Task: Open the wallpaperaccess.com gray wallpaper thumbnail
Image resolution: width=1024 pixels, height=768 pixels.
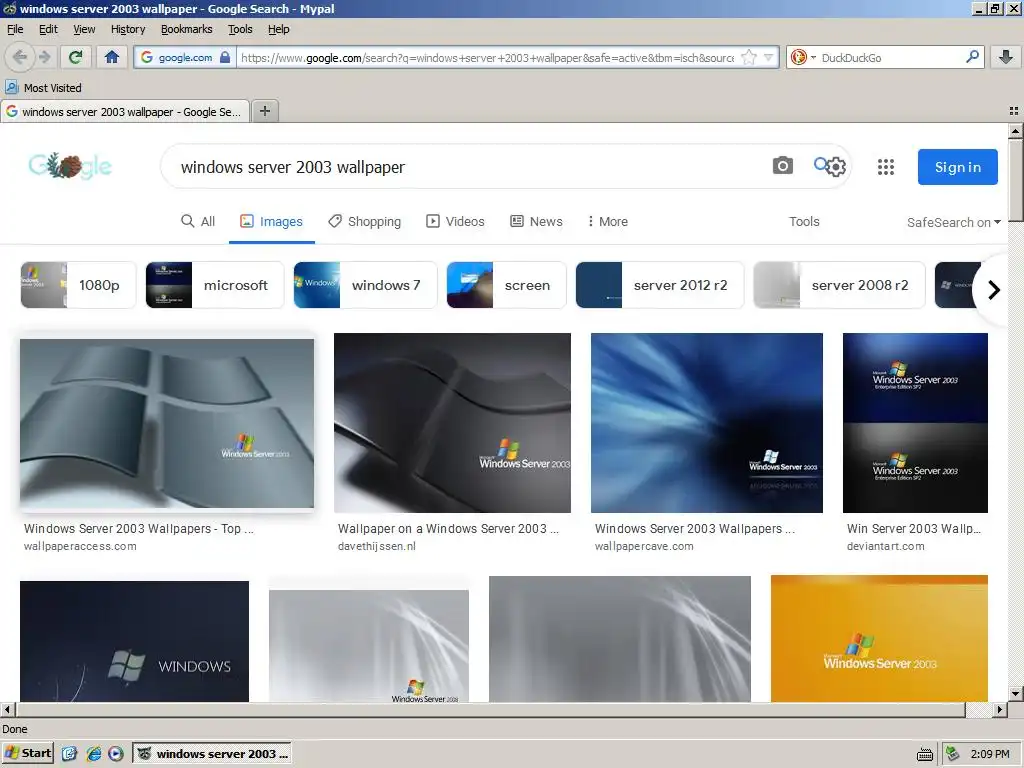Action: [x=167, y=423]
